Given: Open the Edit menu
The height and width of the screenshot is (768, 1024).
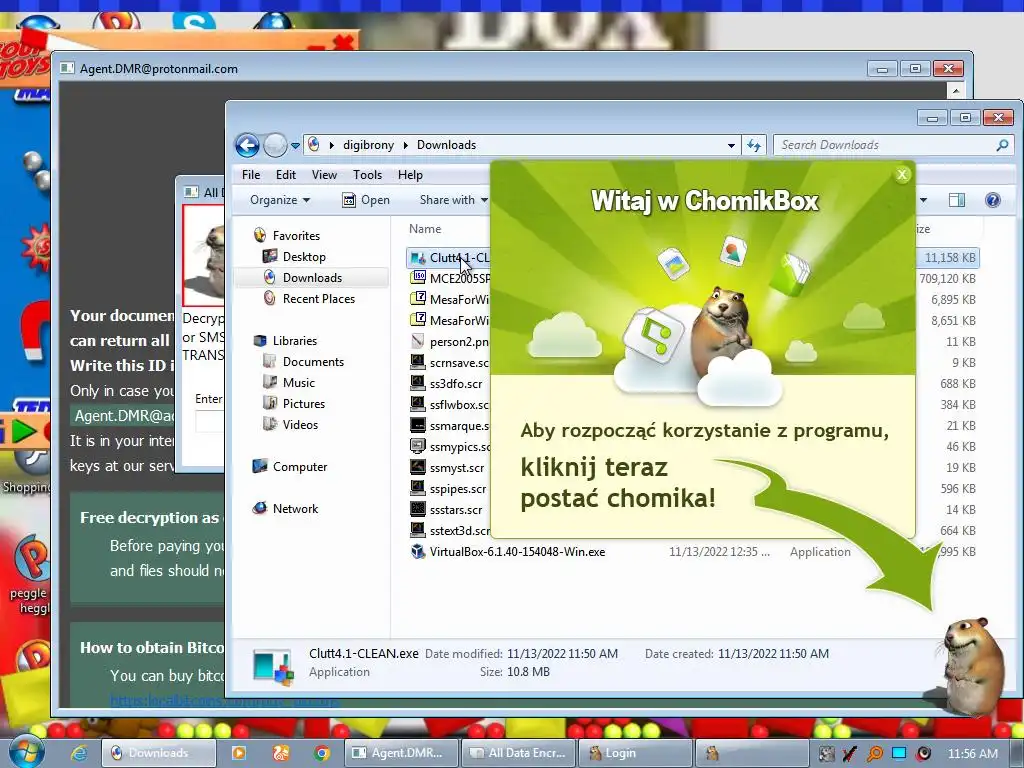Looking at the screenshot, I should (285, 175).
